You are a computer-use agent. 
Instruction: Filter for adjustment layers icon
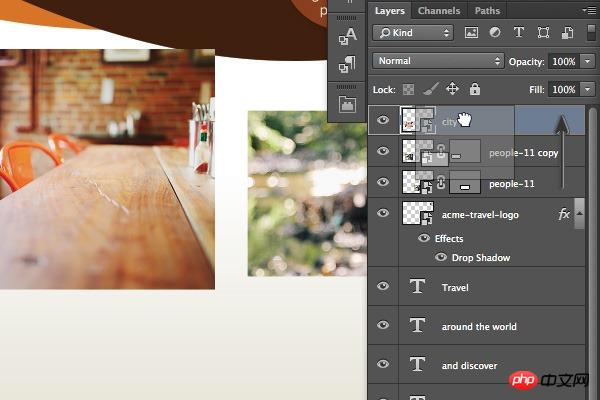coord(495,33)
